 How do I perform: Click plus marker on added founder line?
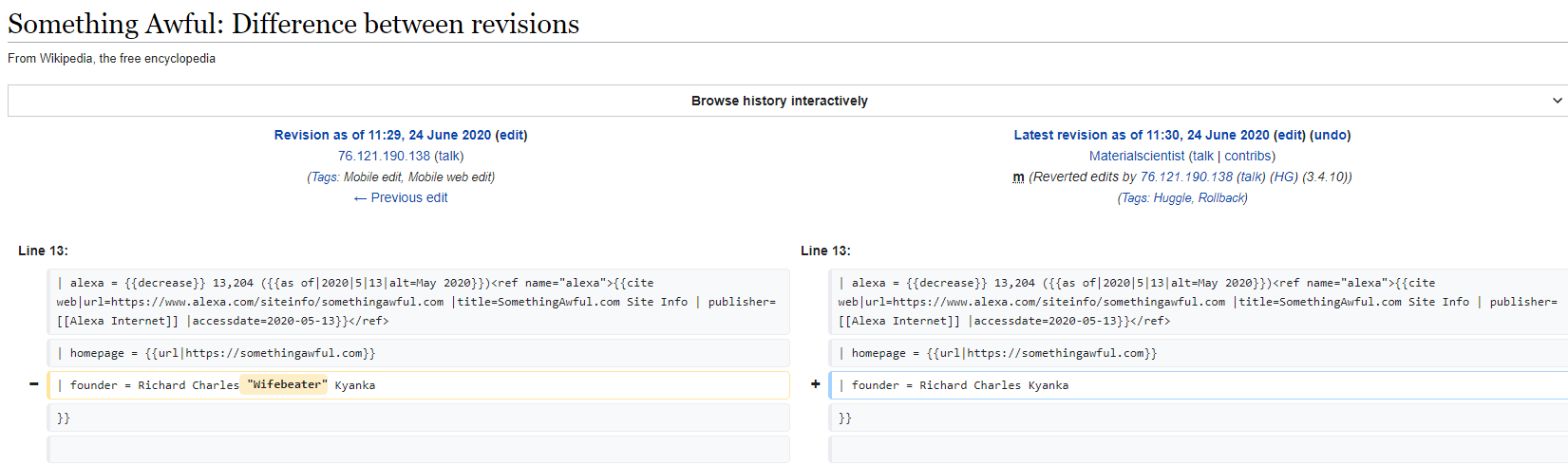click(816, 384)
